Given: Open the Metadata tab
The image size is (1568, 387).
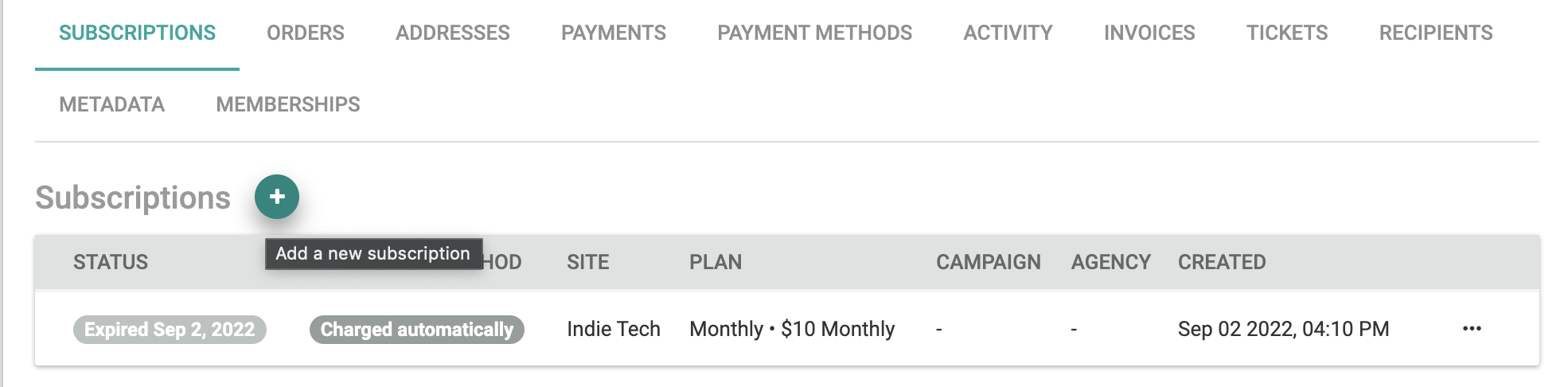Looking at the screenshot, I should tap(112, 105).
